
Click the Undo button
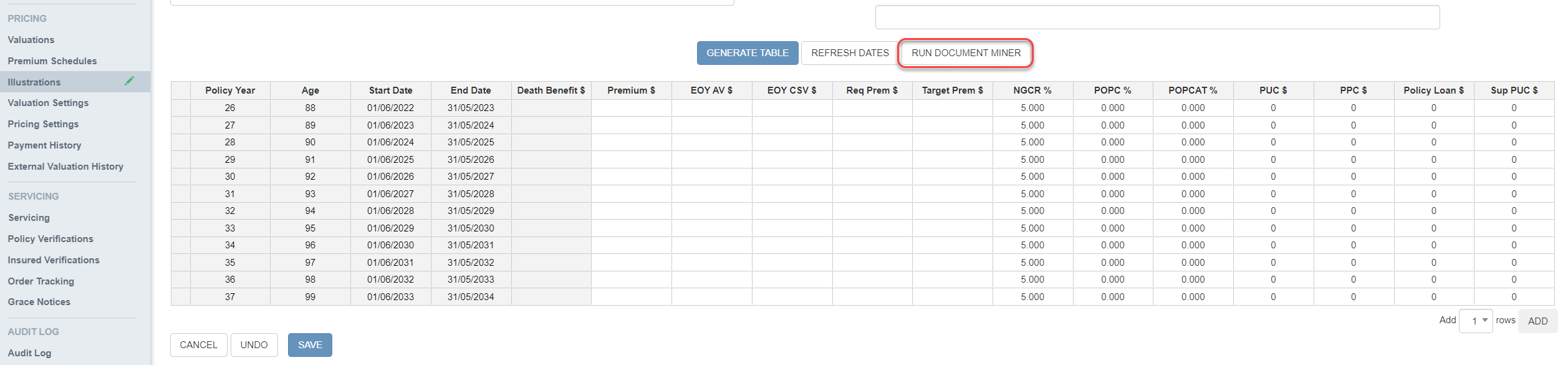[x=254, y=345]
